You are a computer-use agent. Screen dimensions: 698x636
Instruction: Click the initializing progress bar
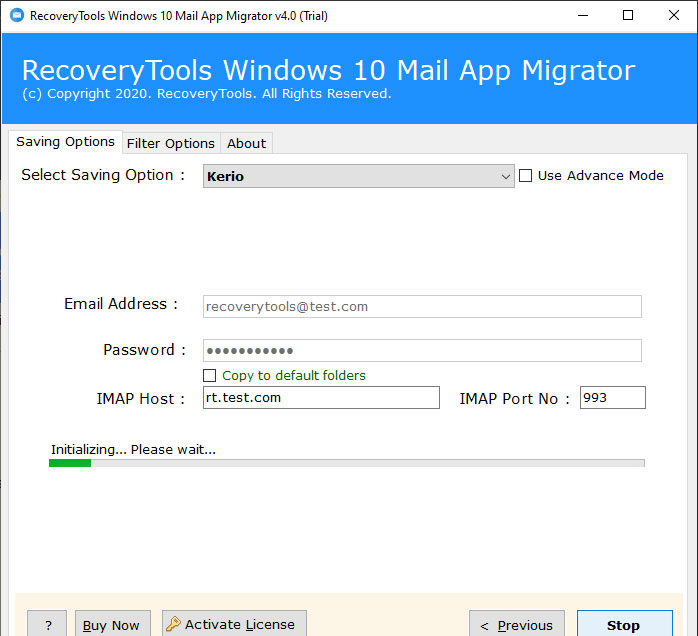[x=346, y=463]
